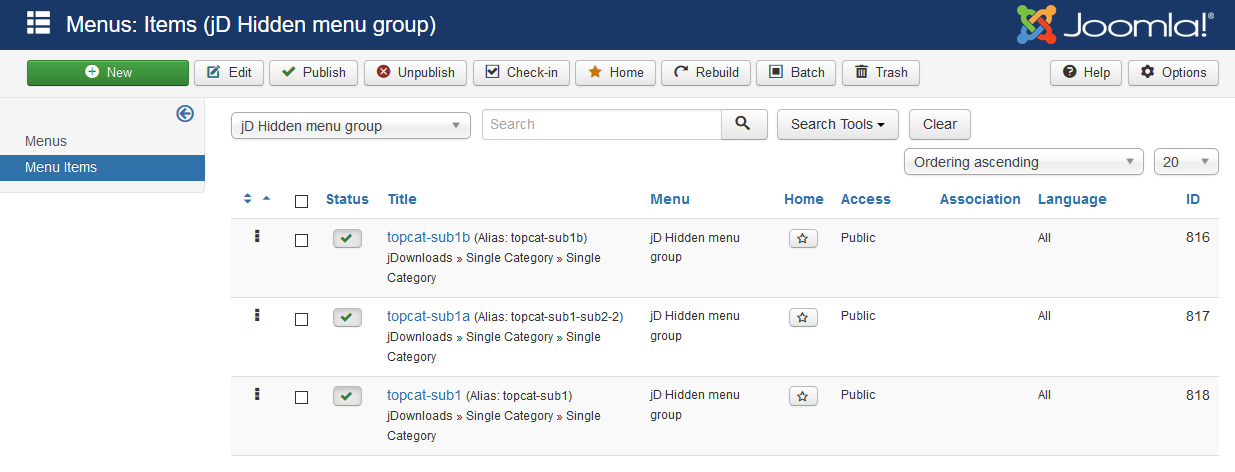Sort by Status column header
The image size is (1235, 472).
347,199
